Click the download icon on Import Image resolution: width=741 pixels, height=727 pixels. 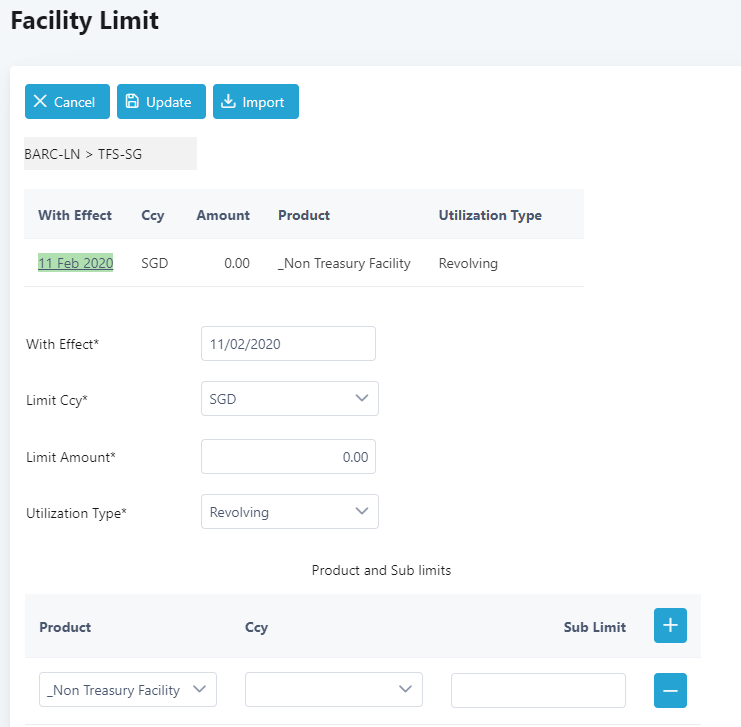tap(228, 101)
